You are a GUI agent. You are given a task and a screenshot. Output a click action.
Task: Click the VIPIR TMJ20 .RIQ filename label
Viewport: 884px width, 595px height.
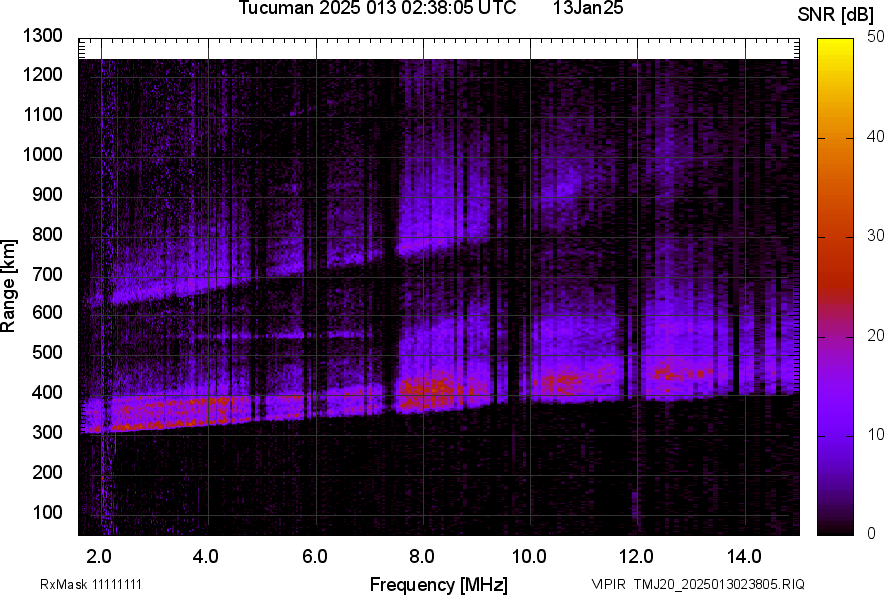[697, 584]
